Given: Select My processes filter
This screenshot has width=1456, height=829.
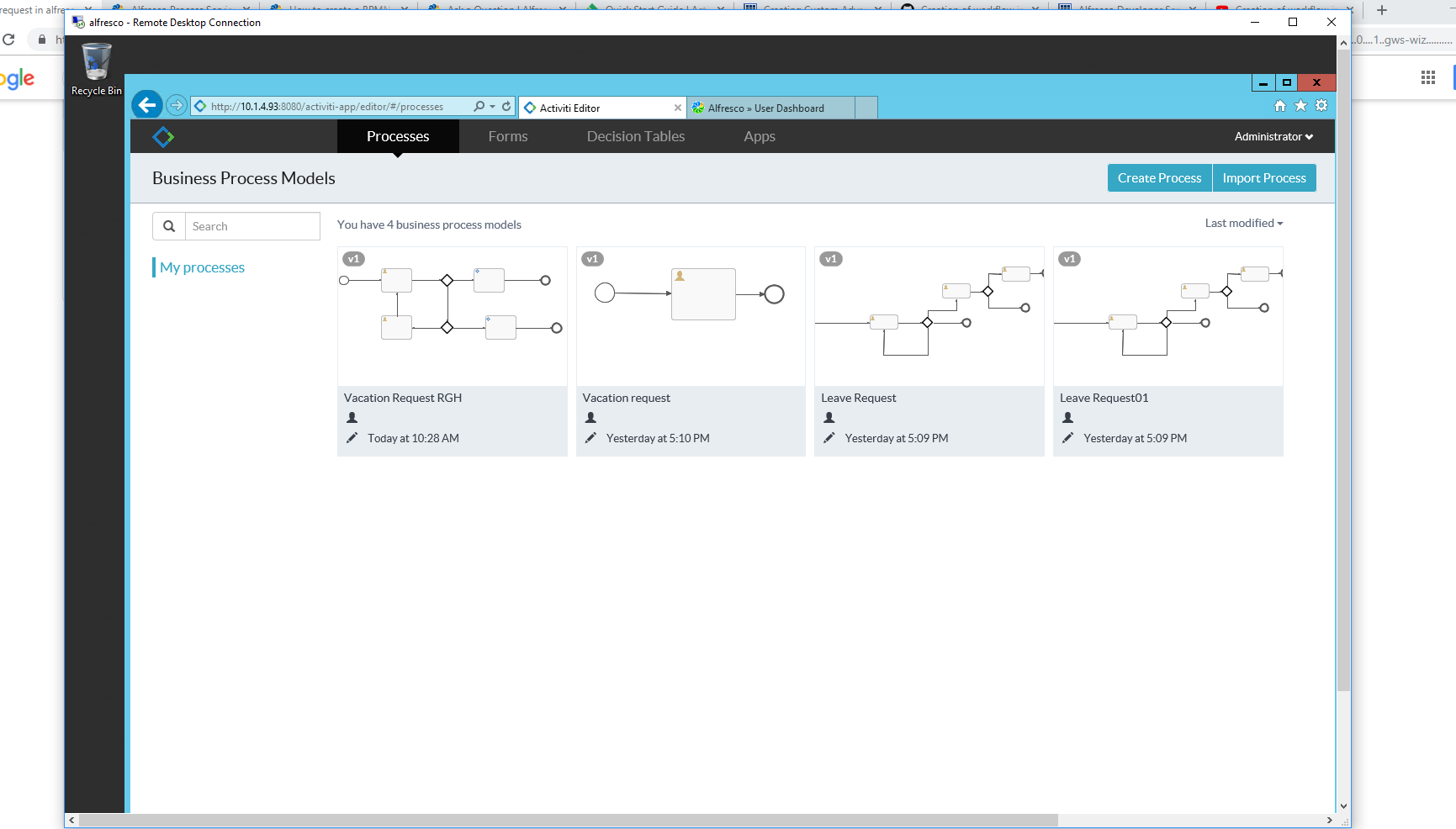Looking at the screenshot, I should tap(202, 267).
